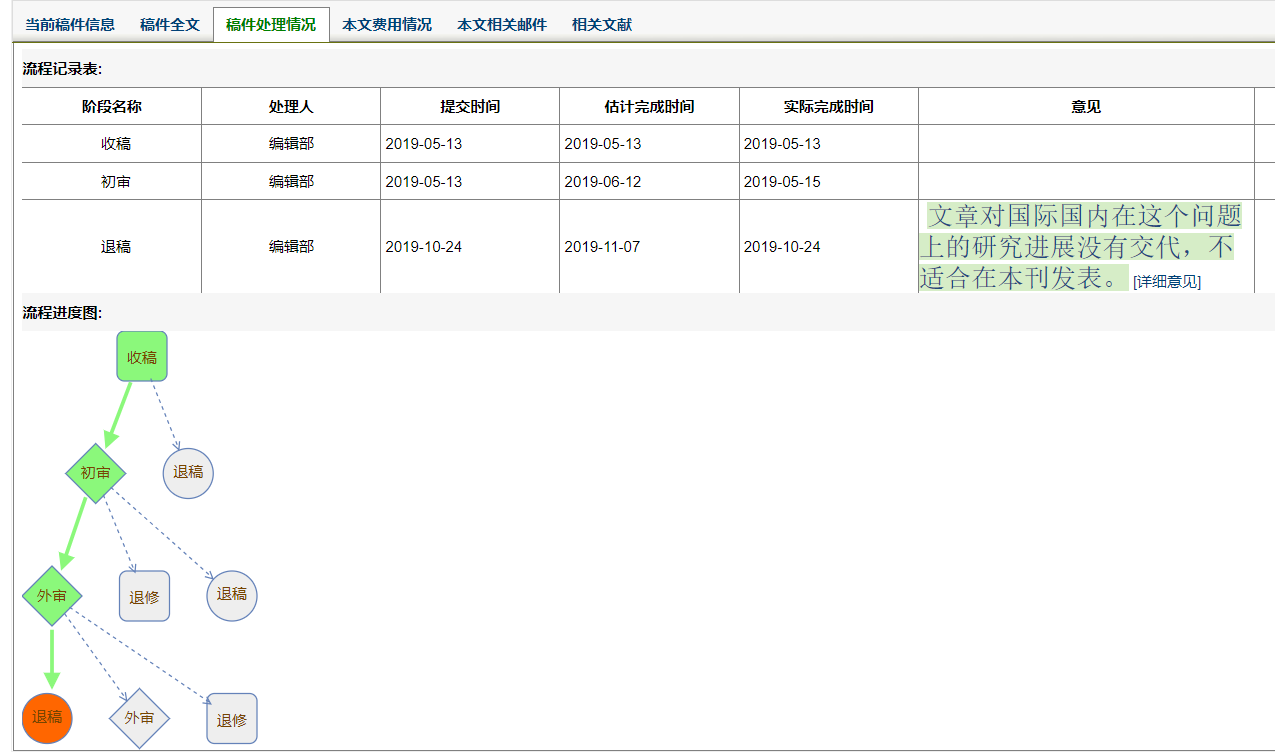Click 实际完成时间 2019-10-24 in 退稿 row
Screen dimensions: 1275x752
tap(782, 247)
